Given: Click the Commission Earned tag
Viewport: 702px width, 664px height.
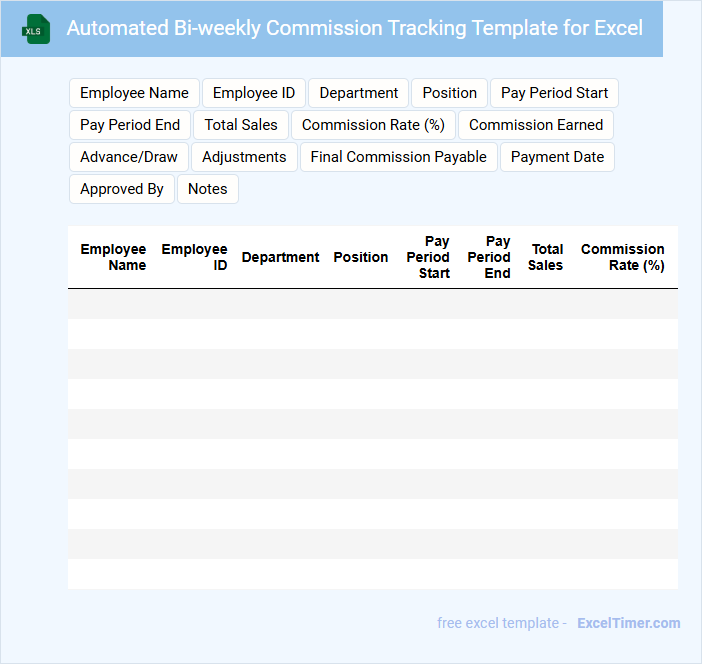Looking at the screenshot, I should click(536, 125).
